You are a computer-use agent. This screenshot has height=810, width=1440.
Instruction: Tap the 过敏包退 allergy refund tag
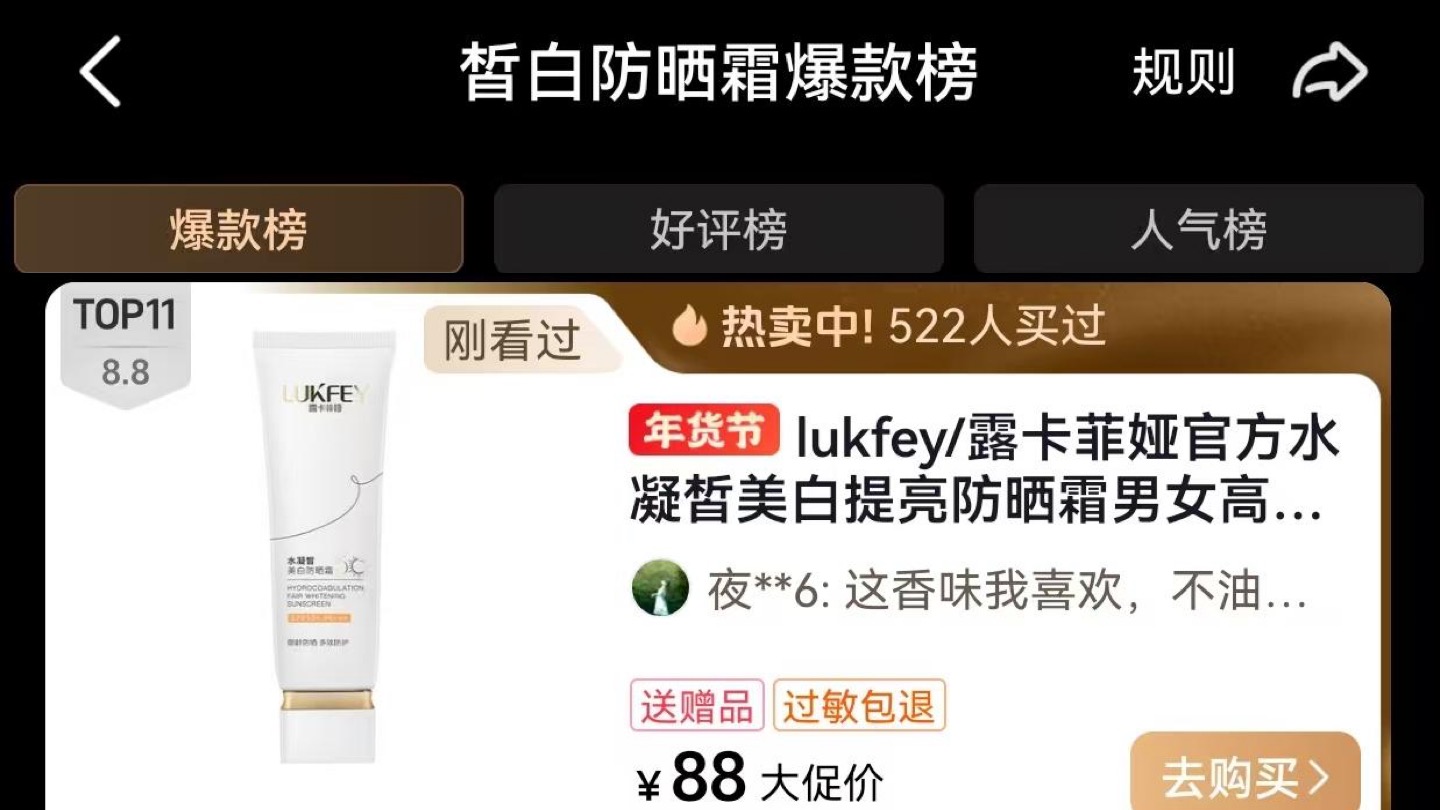pyautogui.click(x=859, y=706)
